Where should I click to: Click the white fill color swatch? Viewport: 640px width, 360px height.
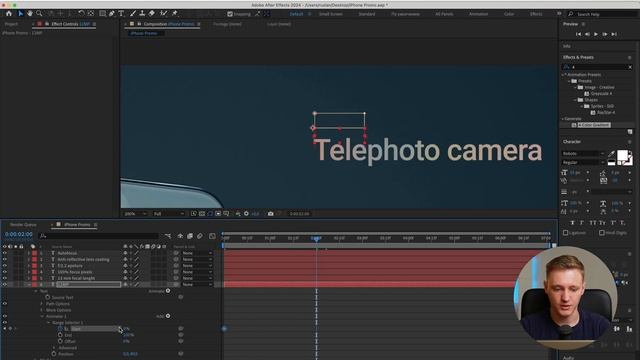click(622, 155)
